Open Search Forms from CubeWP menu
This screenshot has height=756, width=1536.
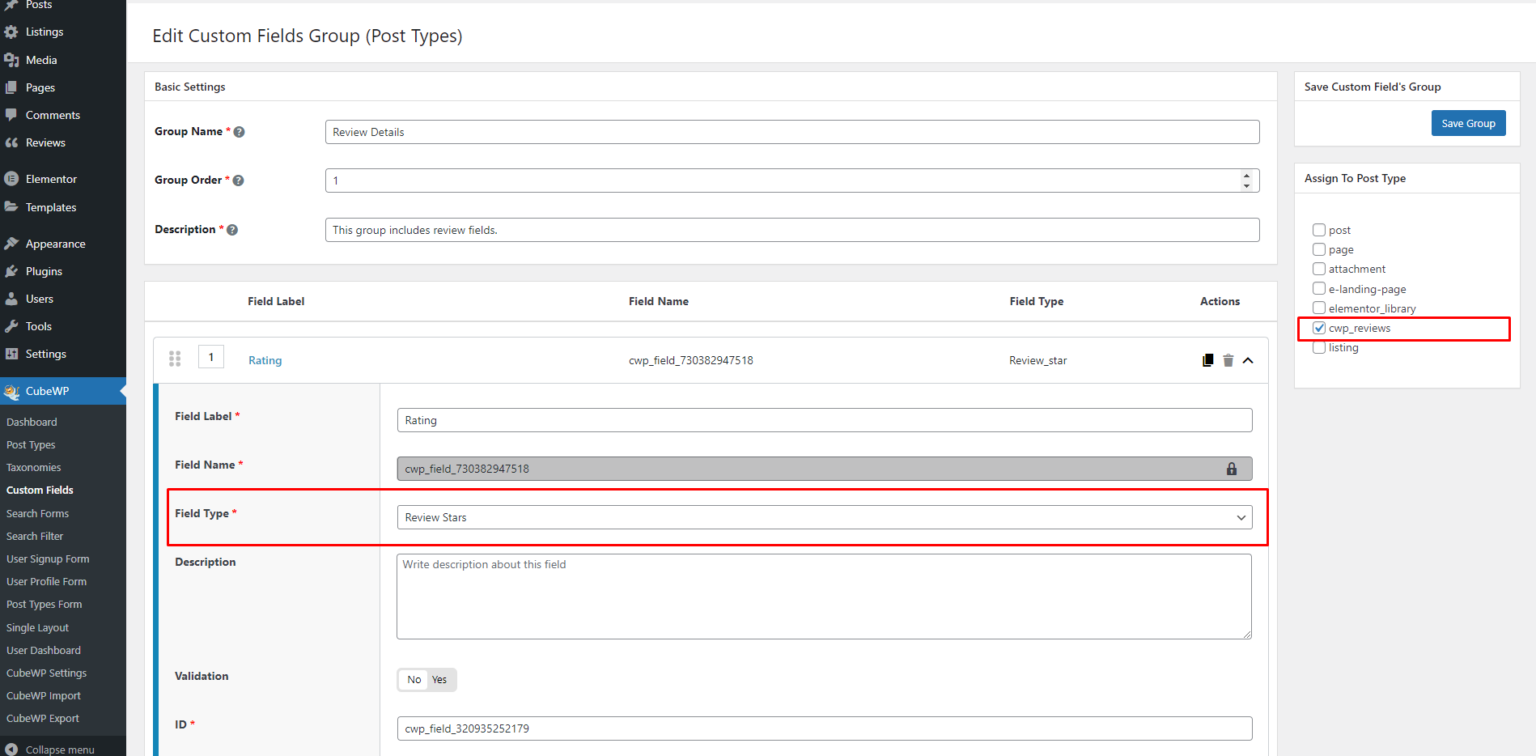tap(37, 513)
